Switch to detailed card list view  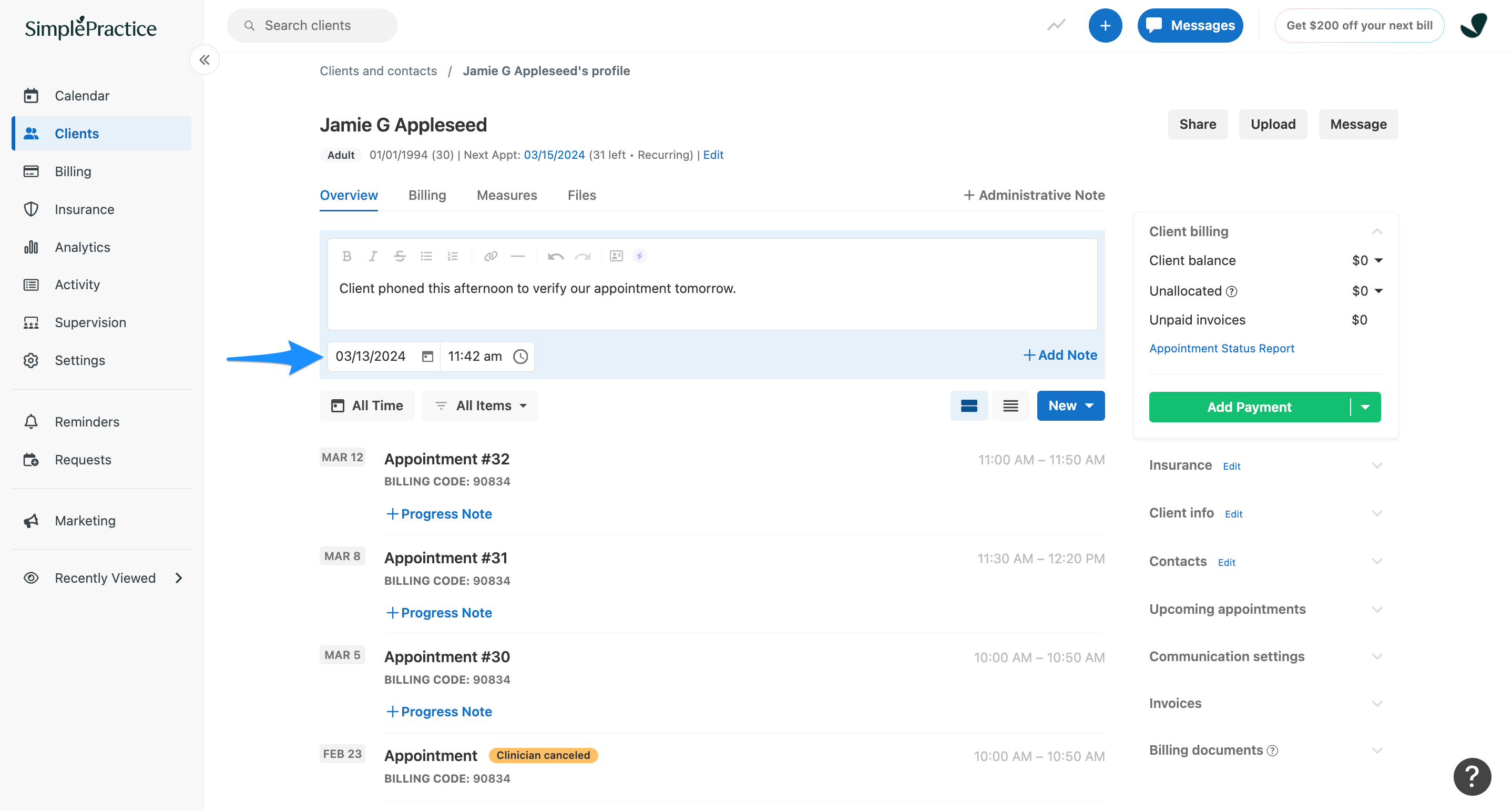point(969,406)
